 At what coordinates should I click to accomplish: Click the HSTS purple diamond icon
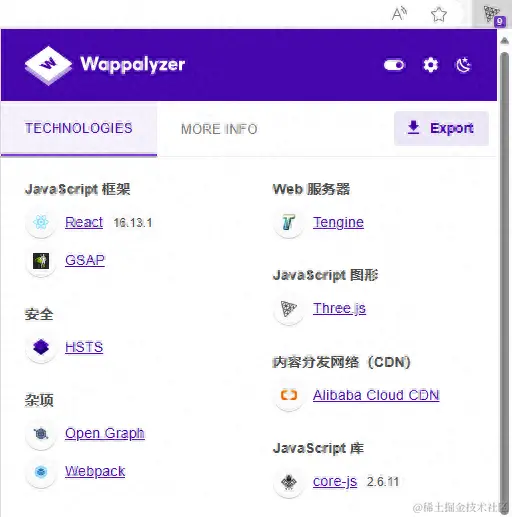point(41,347)
